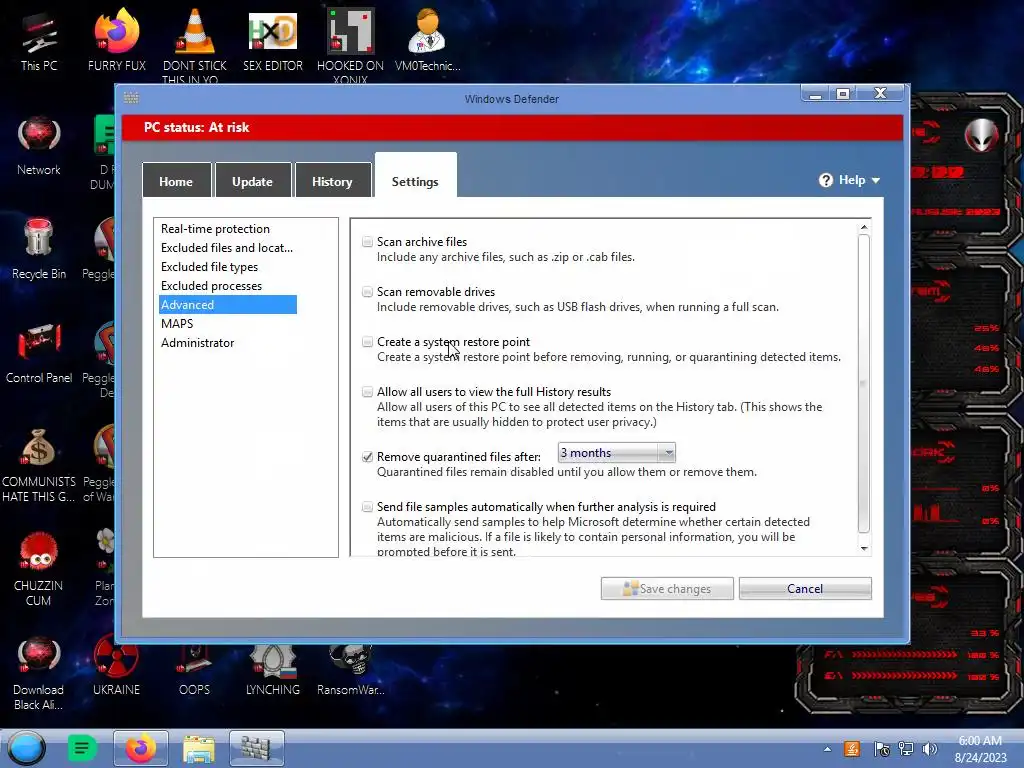Select Administrator in the settings list
Screen dimensions: 1024x768
(x=198, y=342)
